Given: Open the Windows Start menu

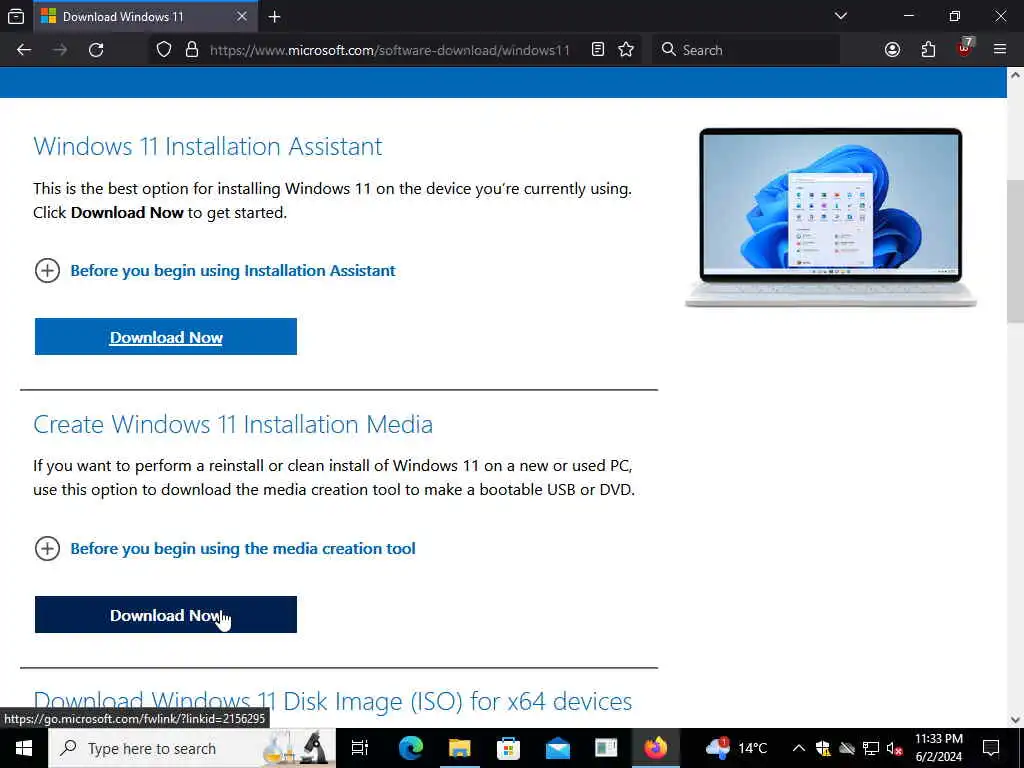Looking at the screenshot, I should tap(24, 748).
